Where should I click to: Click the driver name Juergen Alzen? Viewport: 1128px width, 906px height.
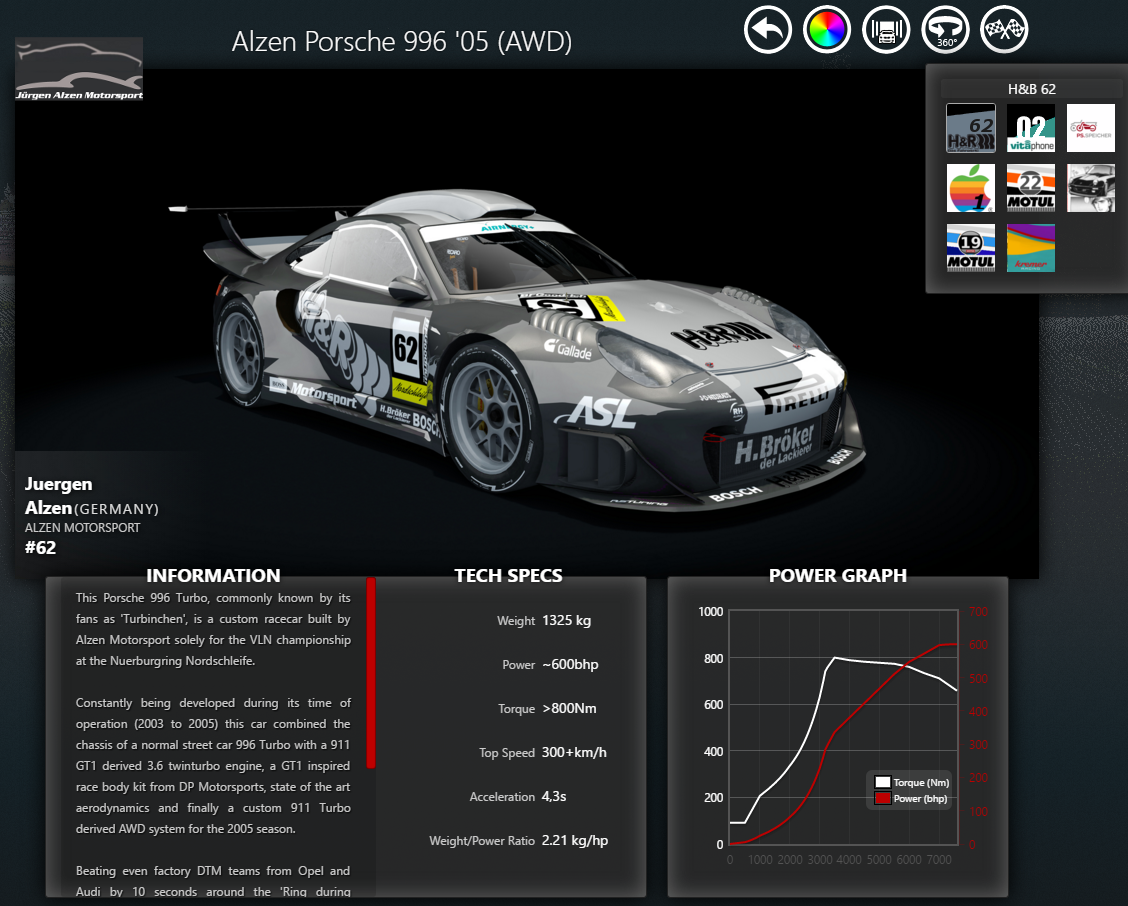pyautogui.click(x=58, y=496)
